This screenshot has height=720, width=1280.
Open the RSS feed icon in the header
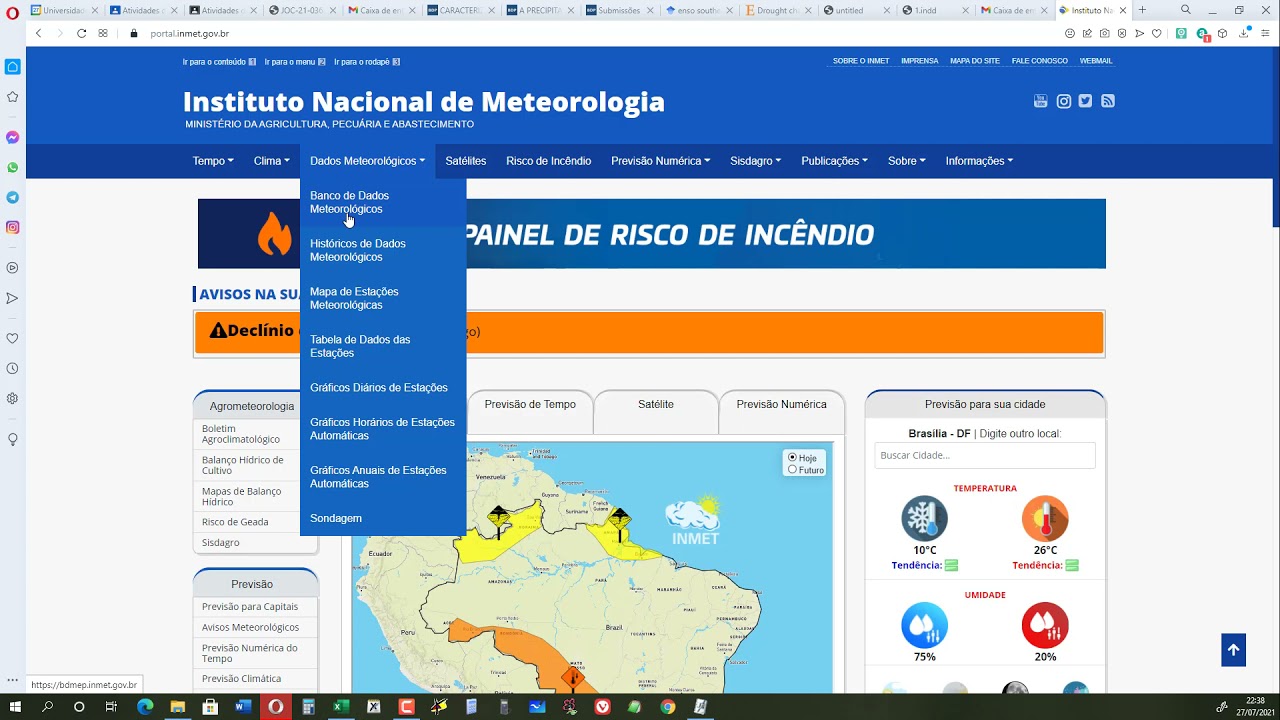pos(1108,101)
